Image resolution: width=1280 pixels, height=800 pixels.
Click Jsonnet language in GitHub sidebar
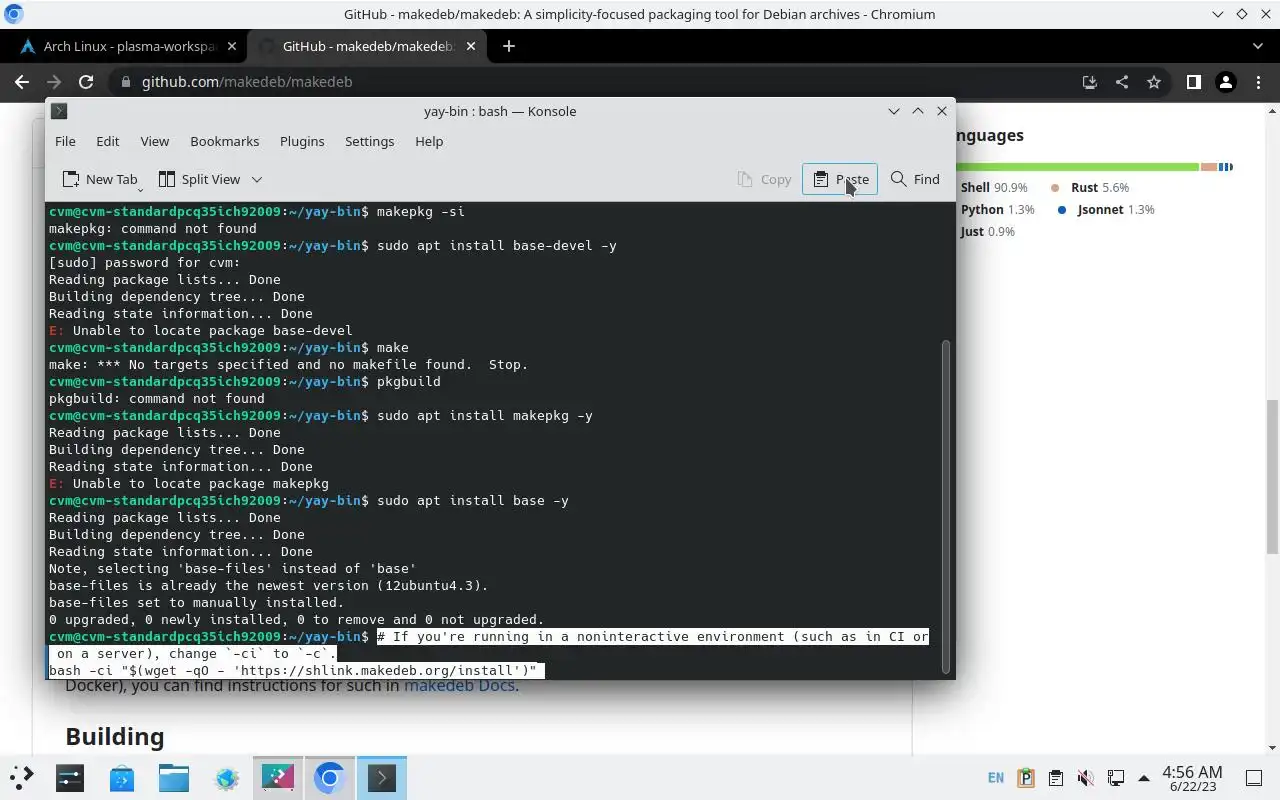point(1106,209)
